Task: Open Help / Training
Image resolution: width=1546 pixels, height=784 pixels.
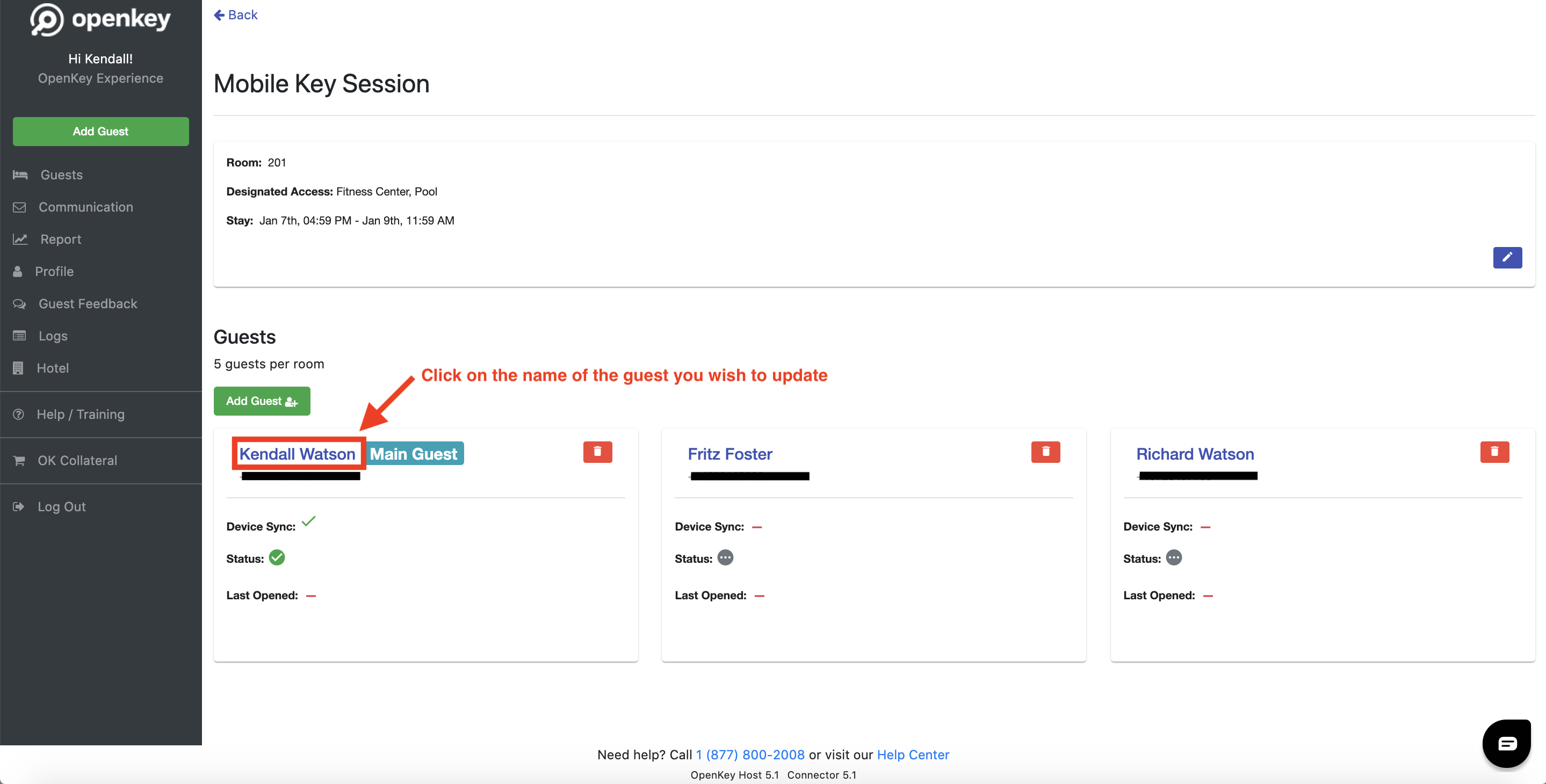Action: pyautogui.click(x=80, y=414)
